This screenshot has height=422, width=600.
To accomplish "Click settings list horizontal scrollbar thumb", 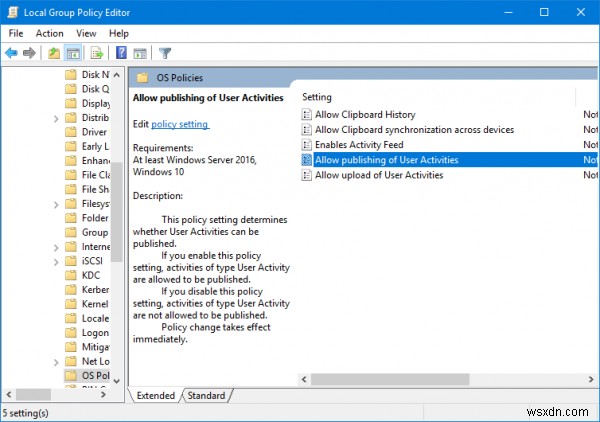I will tap(390, 379).
